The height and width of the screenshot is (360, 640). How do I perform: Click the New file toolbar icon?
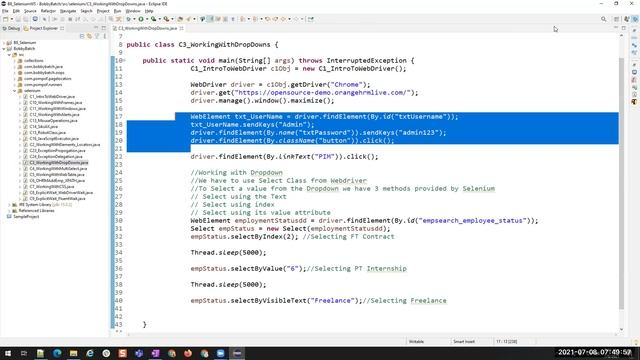click(x=6, y=19)
